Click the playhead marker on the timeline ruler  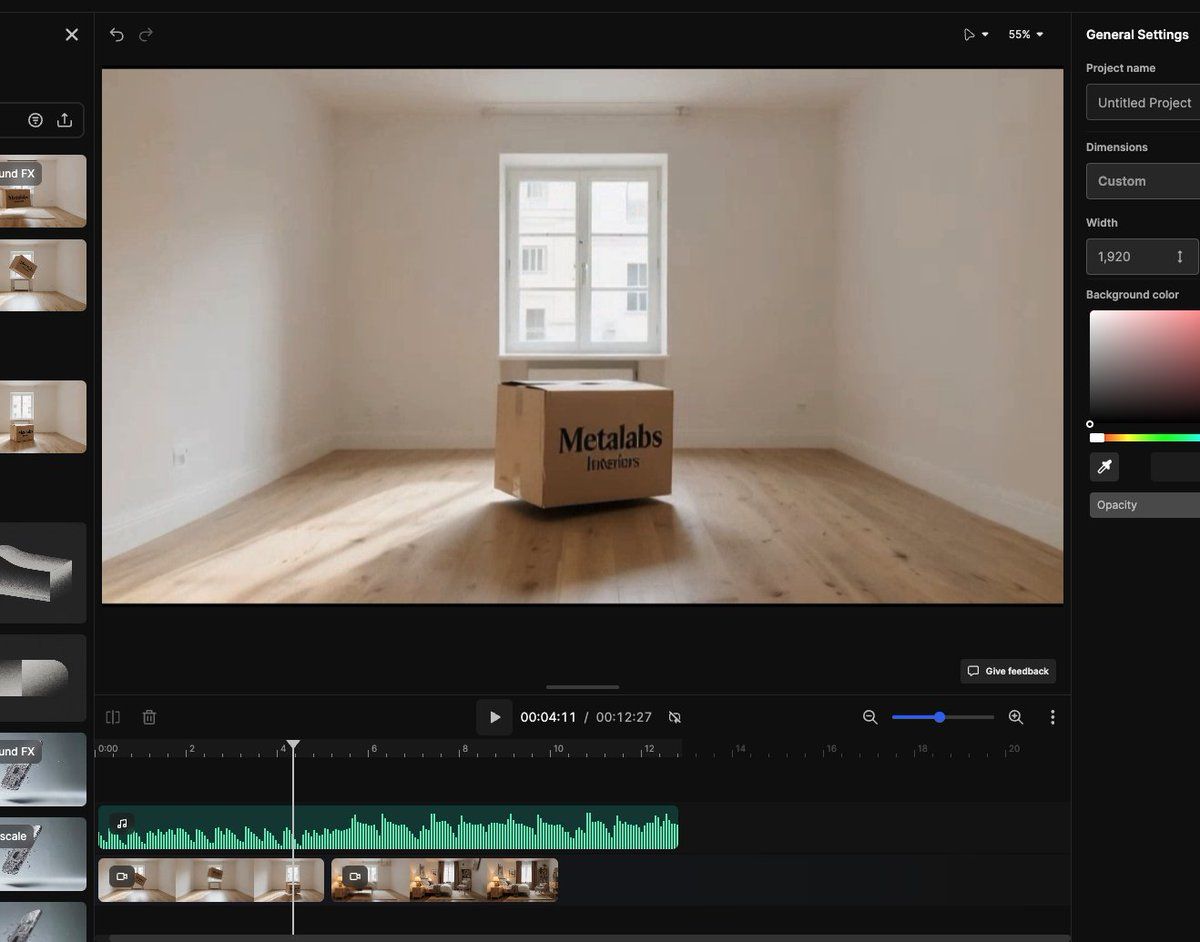[293, 746]
